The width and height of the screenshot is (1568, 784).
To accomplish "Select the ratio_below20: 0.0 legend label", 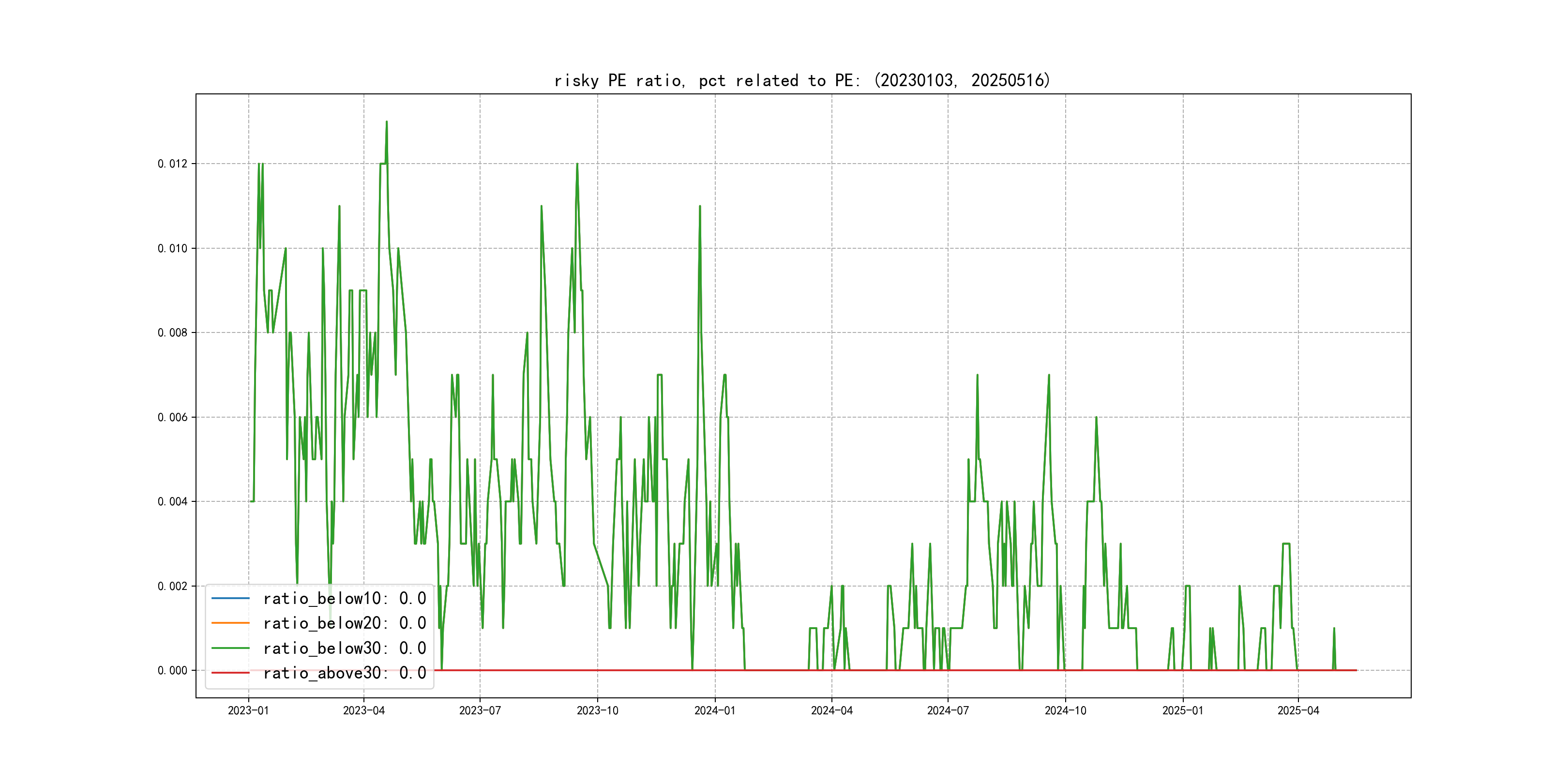I will coord(344,623).
